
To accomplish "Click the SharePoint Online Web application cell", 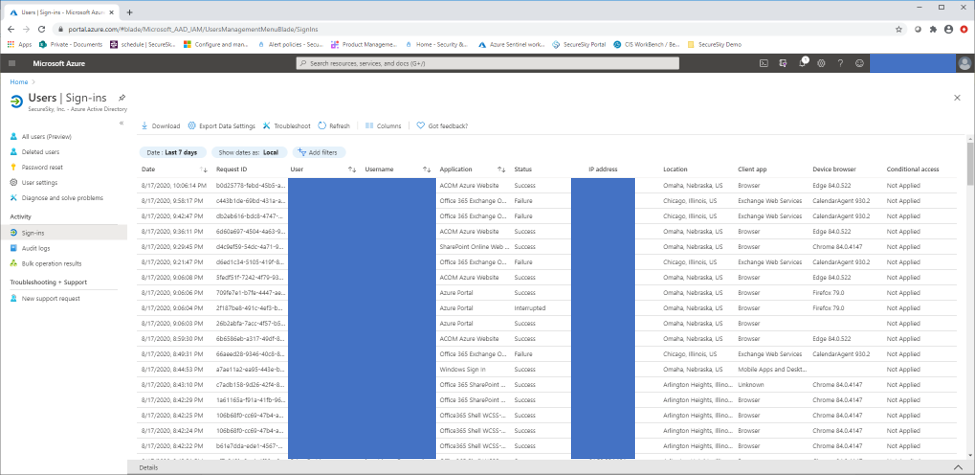I will coord(474,247).
